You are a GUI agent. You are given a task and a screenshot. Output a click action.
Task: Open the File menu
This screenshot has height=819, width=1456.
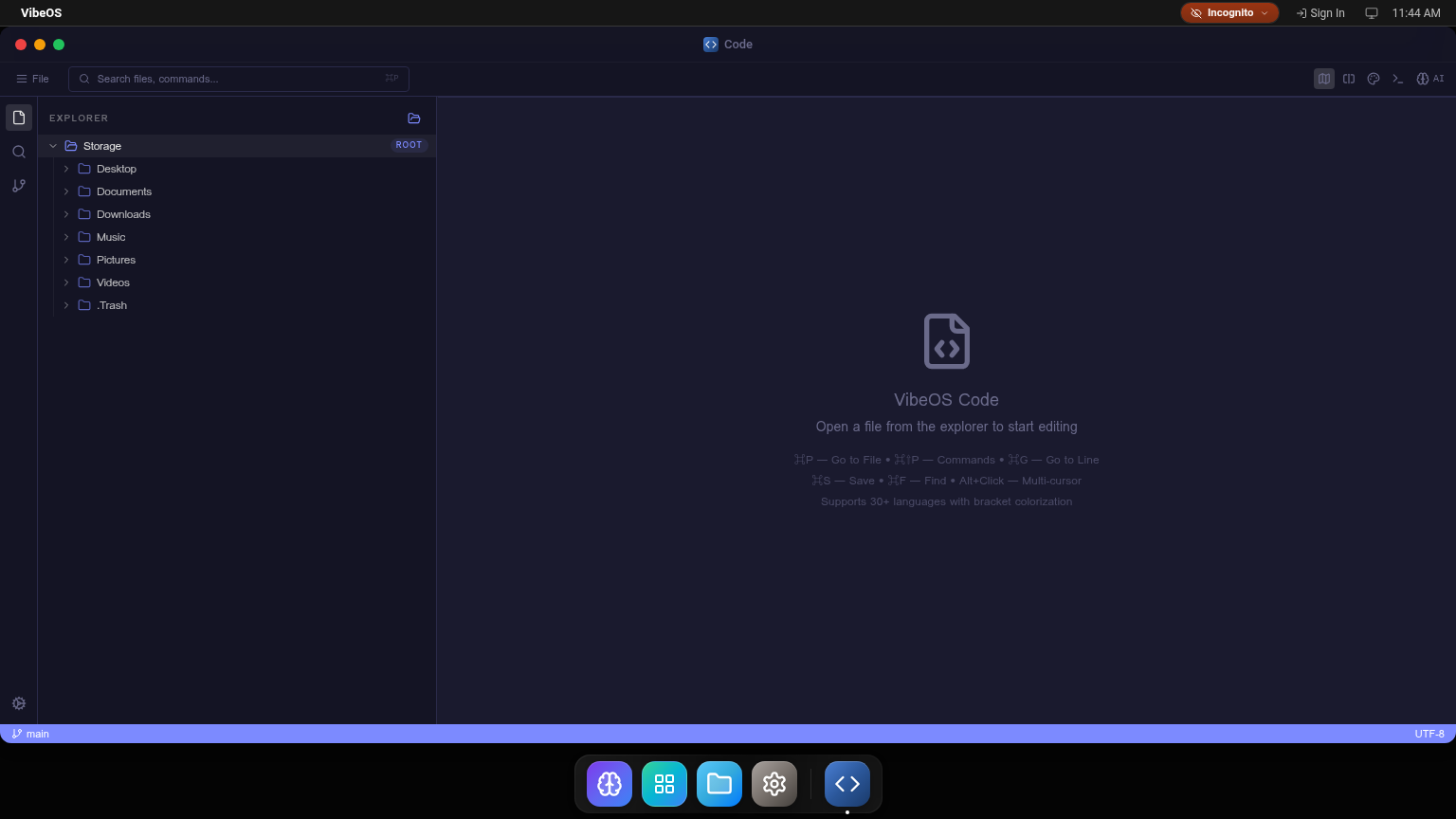(x=32, y=79)
